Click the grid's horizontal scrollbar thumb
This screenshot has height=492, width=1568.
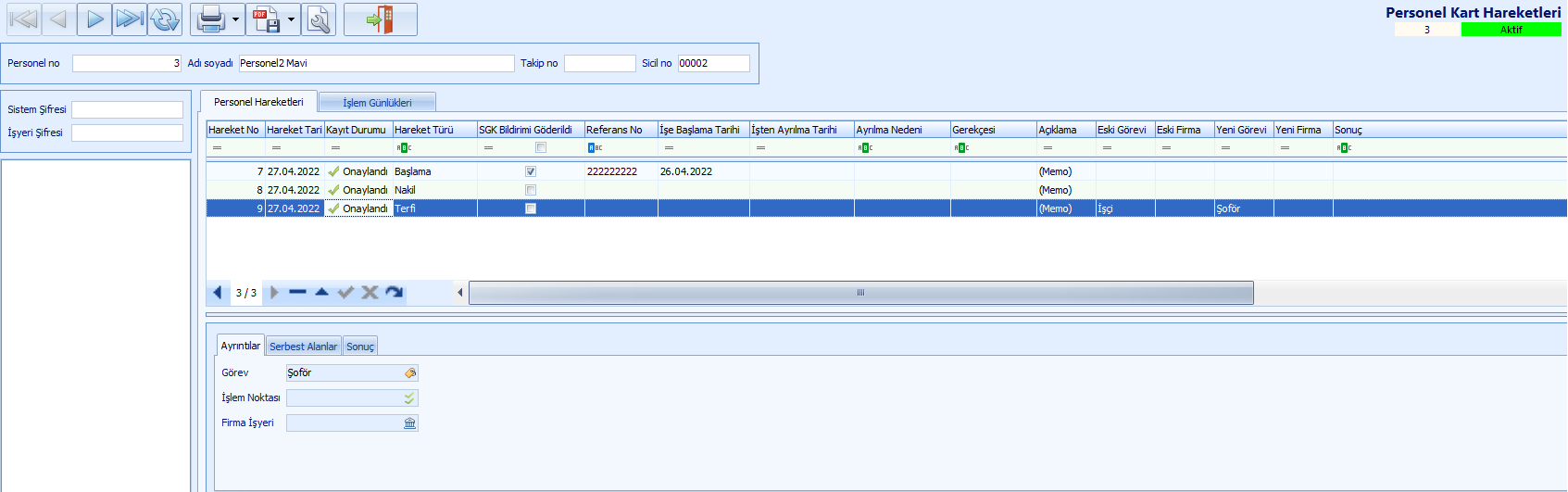[x=860, y=293]
